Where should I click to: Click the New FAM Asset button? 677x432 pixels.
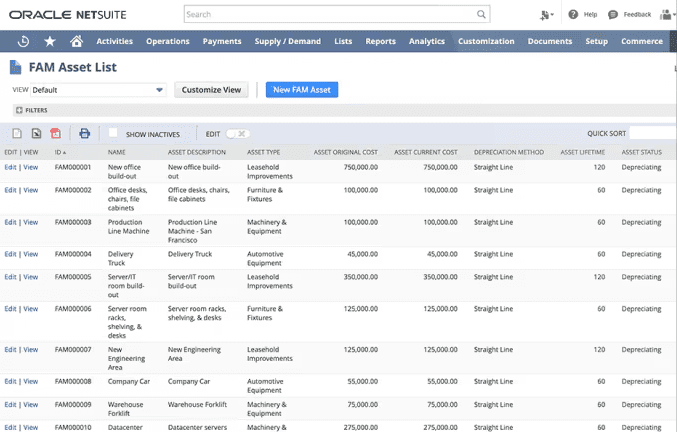[x=301, y=90]
